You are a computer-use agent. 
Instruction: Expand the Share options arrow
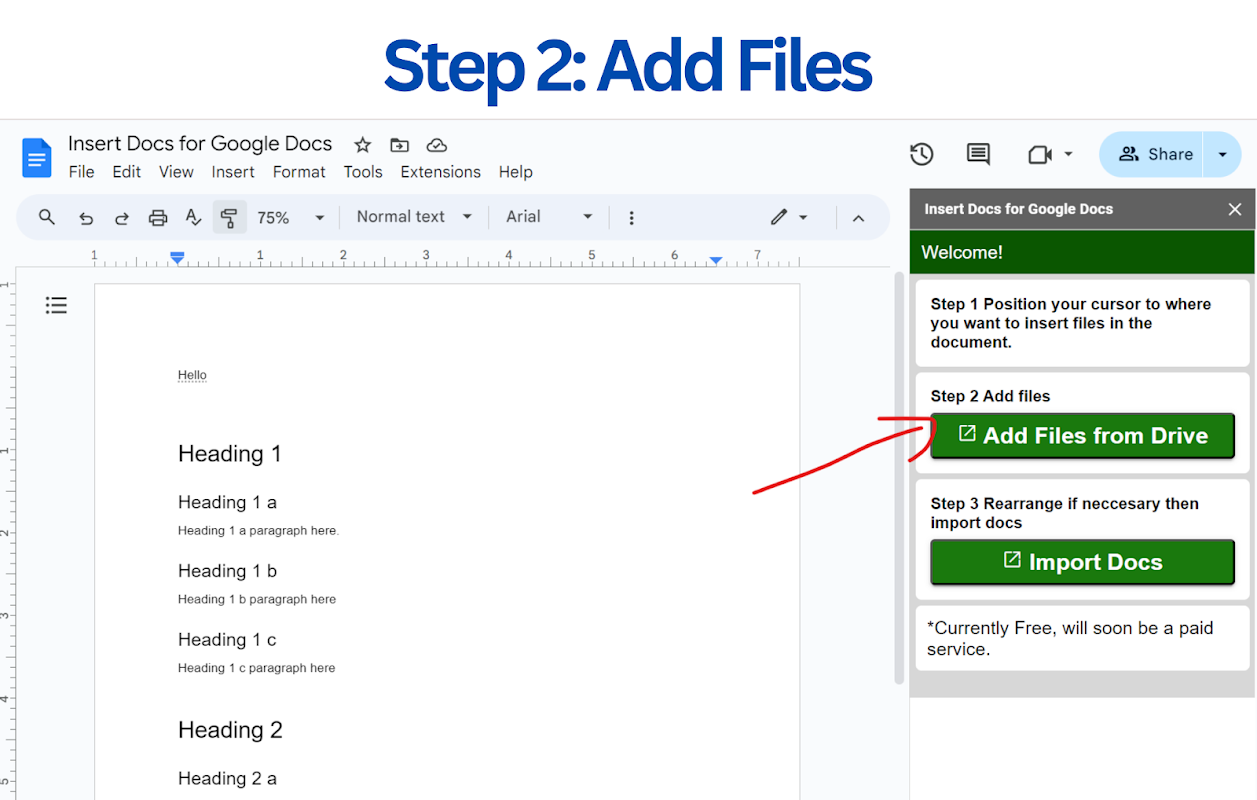(x=1222, y=155)
